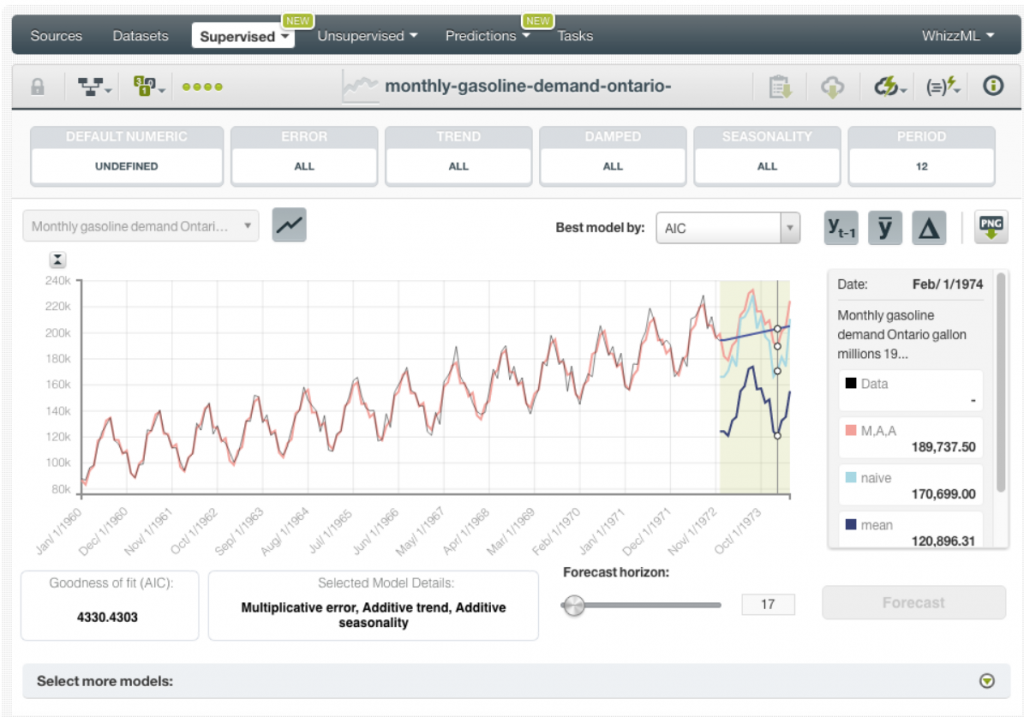Click the line chart view icon

[x=289, y=225]
